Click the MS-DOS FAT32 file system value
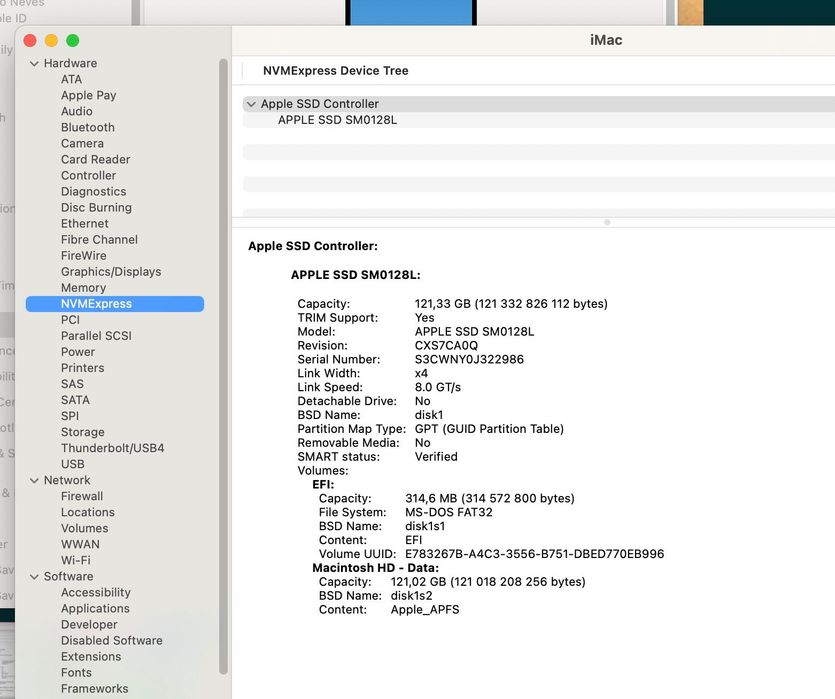This screenshot has height=699, width=835. tap(449, 512)
